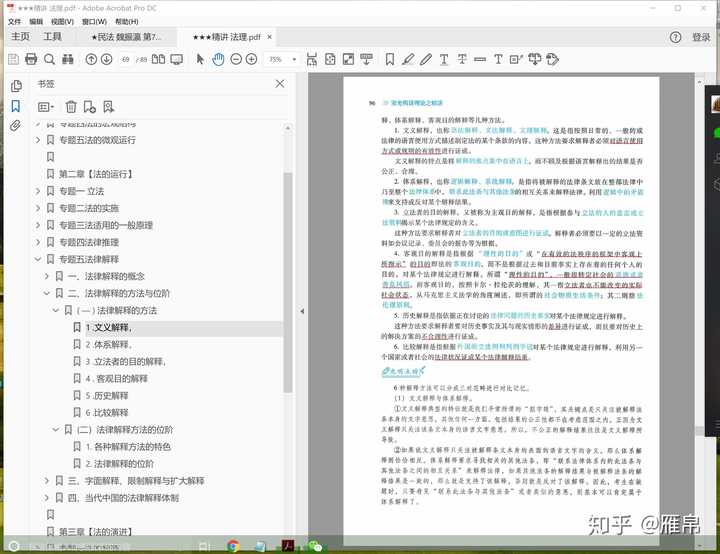Go to previous page with the up arrow
Viewport: 720px width, 554px height.
(91, 59)
